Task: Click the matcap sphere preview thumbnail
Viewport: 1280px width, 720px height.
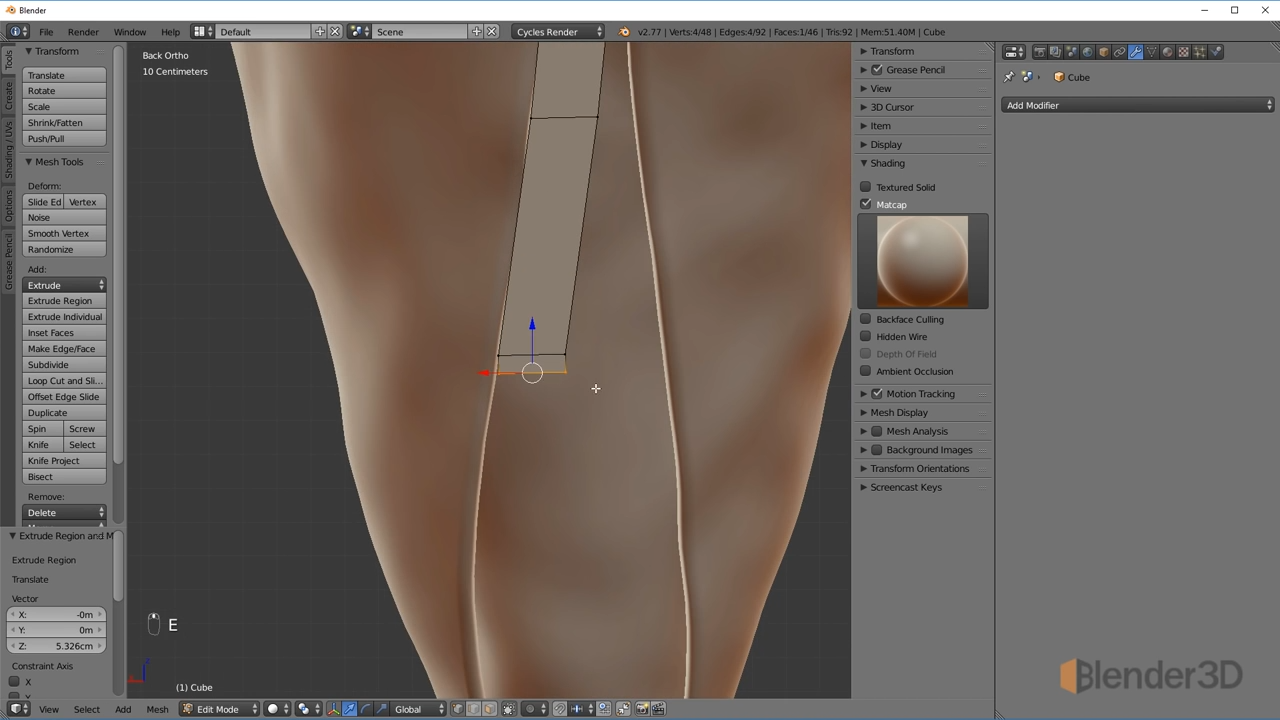Action: (922, 261)
